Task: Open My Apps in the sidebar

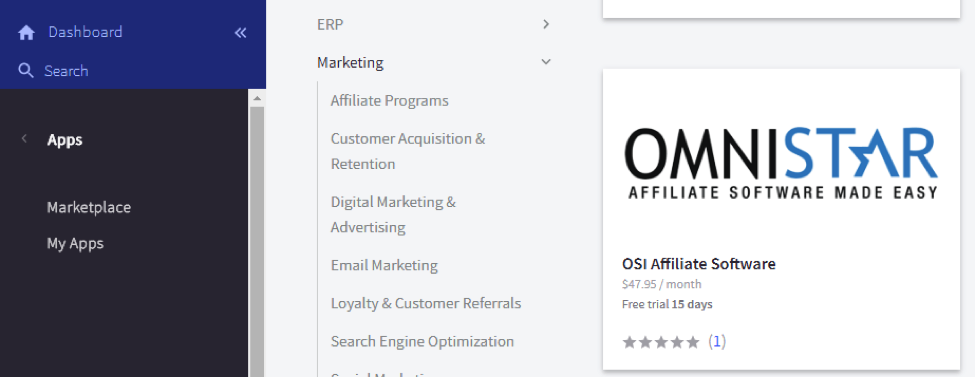Action: point(75,243)
